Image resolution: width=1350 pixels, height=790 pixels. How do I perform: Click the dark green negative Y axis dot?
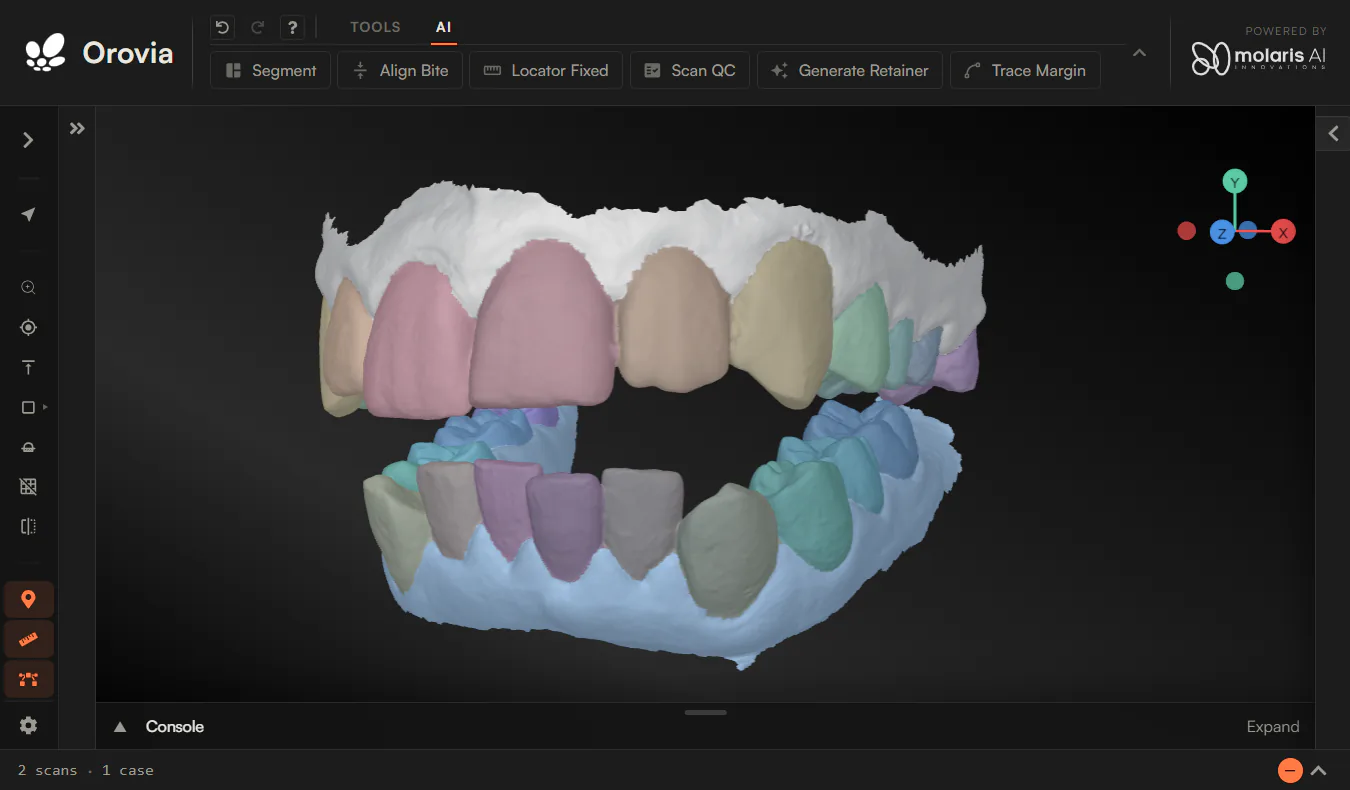click(1235, 281)
